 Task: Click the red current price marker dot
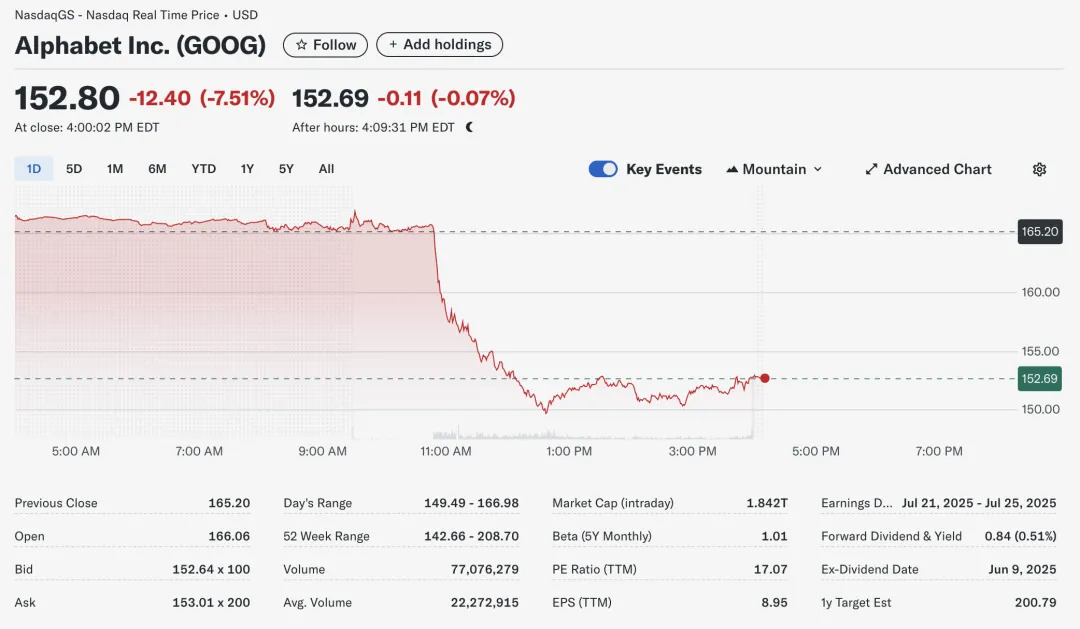click(765, 378)
